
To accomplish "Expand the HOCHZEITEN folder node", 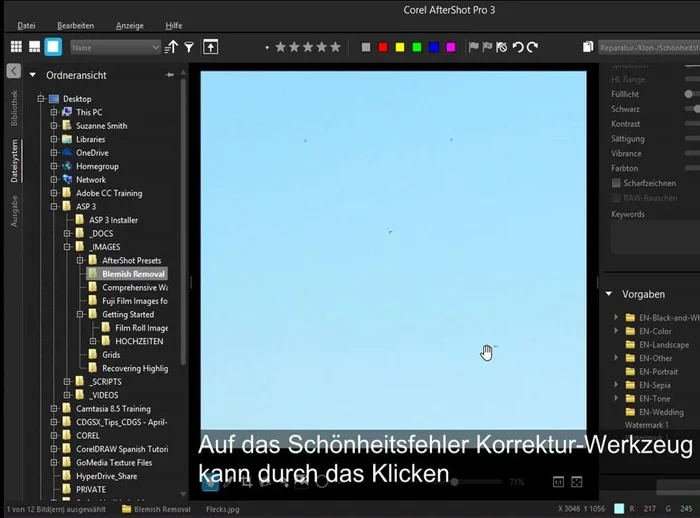I will [93, 341].
